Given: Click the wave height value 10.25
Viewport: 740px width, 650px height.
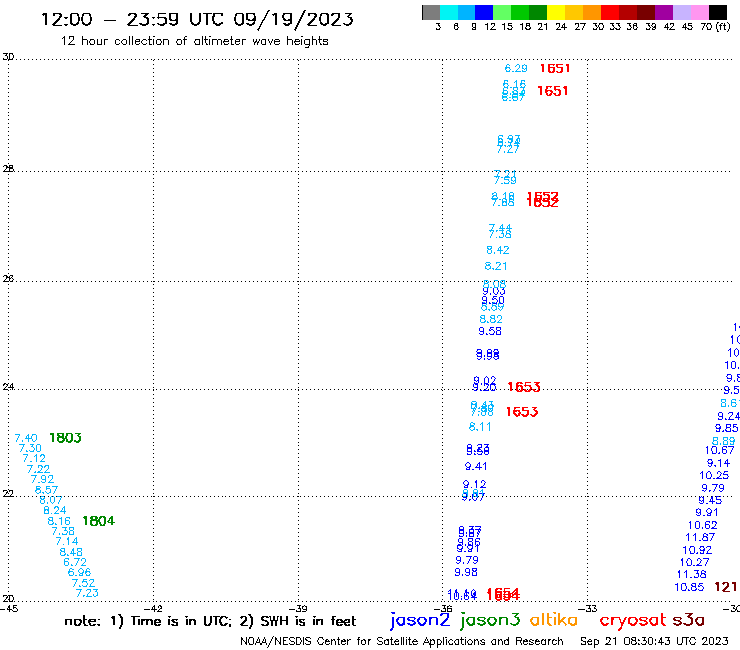Looking at the screenshot, I should click(x=714, y=475).
